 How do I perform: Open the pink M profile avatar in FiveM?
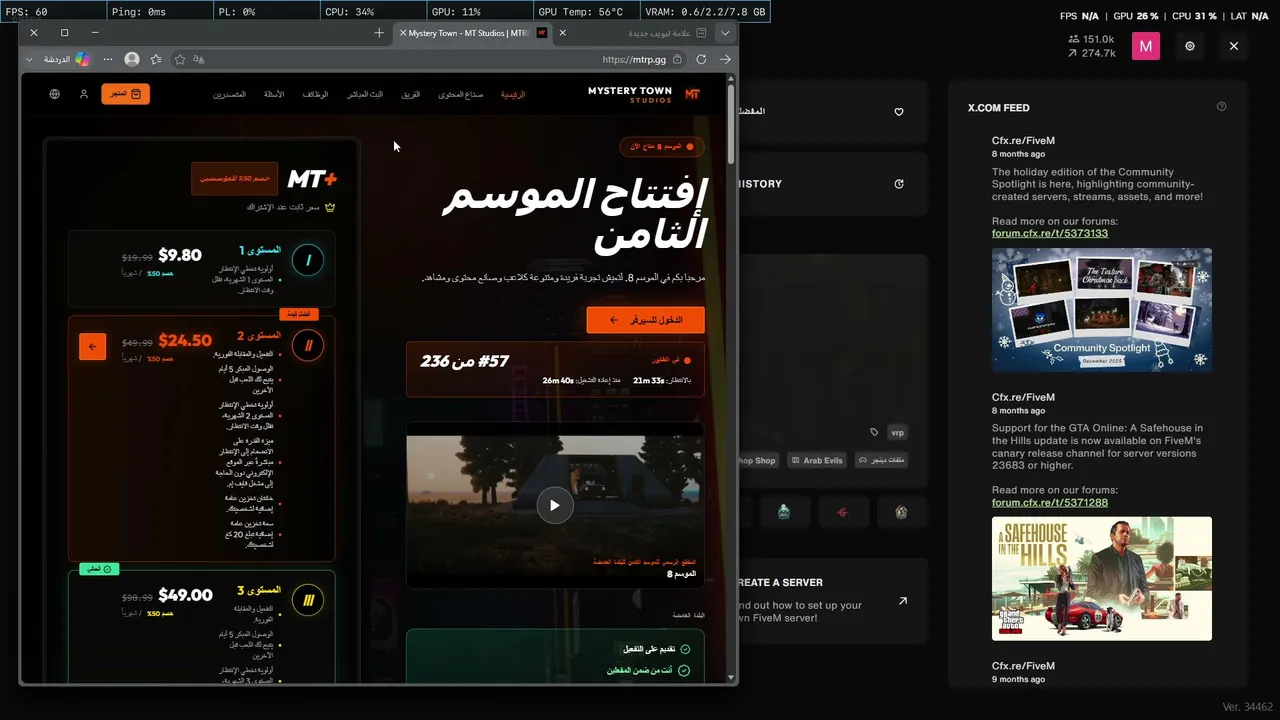pos(1146,46)
